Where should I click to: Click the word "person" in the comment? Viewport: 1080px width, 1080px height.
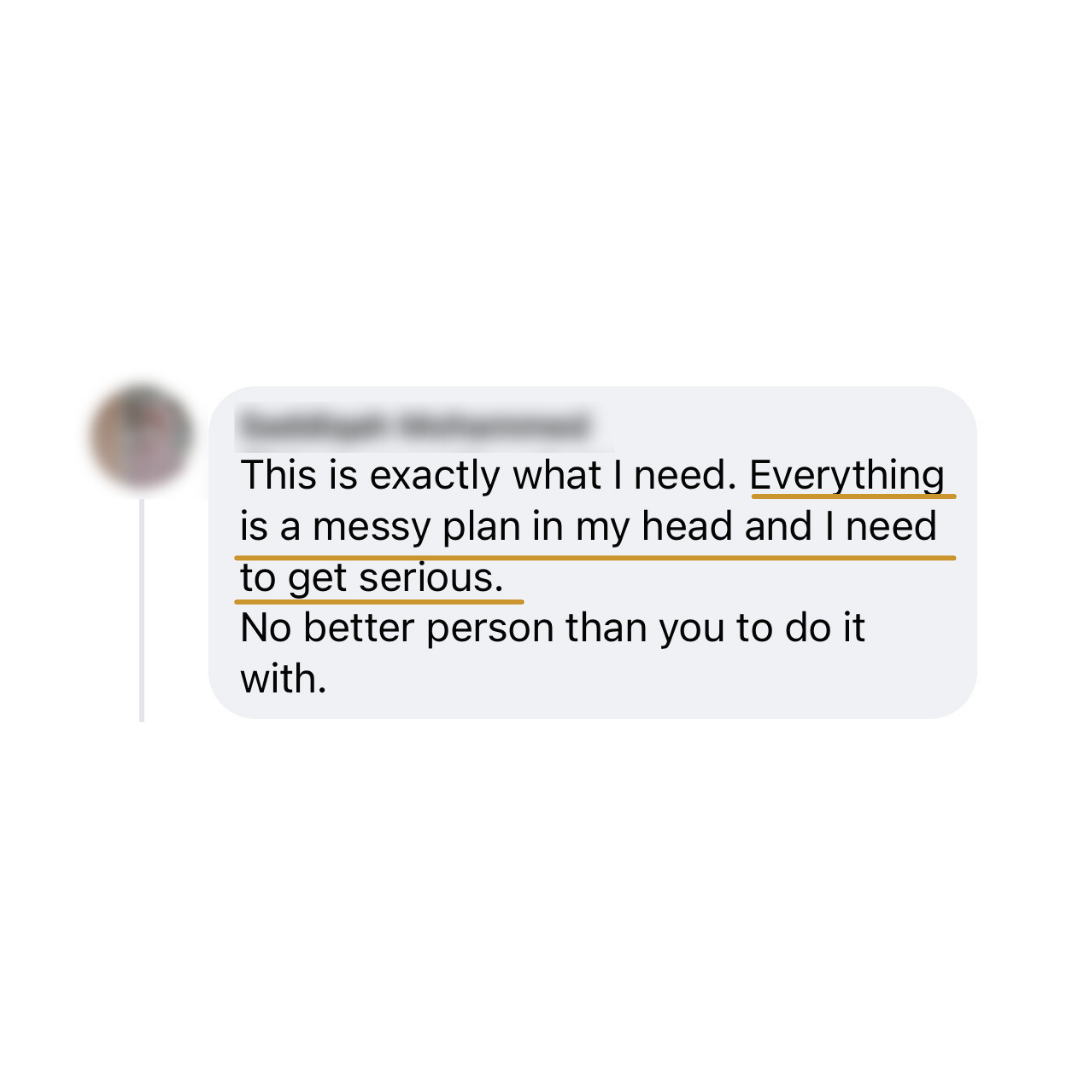pyautogui.click(x=490, y=629)
